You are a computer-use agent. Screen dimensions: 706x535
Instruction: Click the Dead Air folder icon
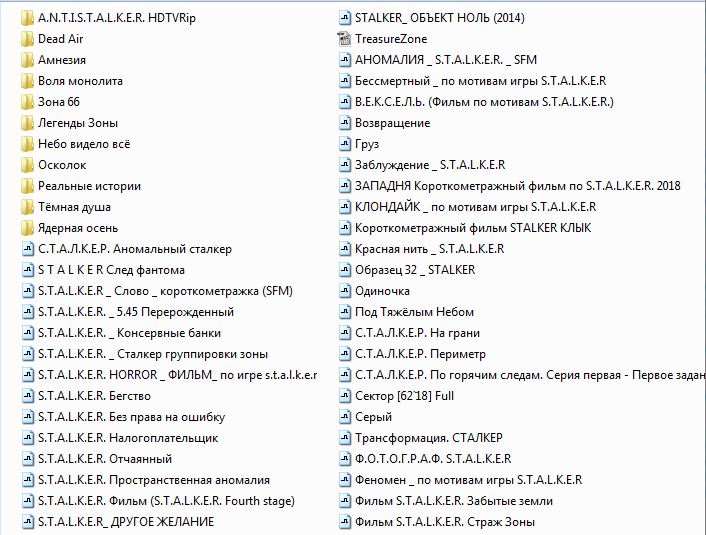point(27,39)
